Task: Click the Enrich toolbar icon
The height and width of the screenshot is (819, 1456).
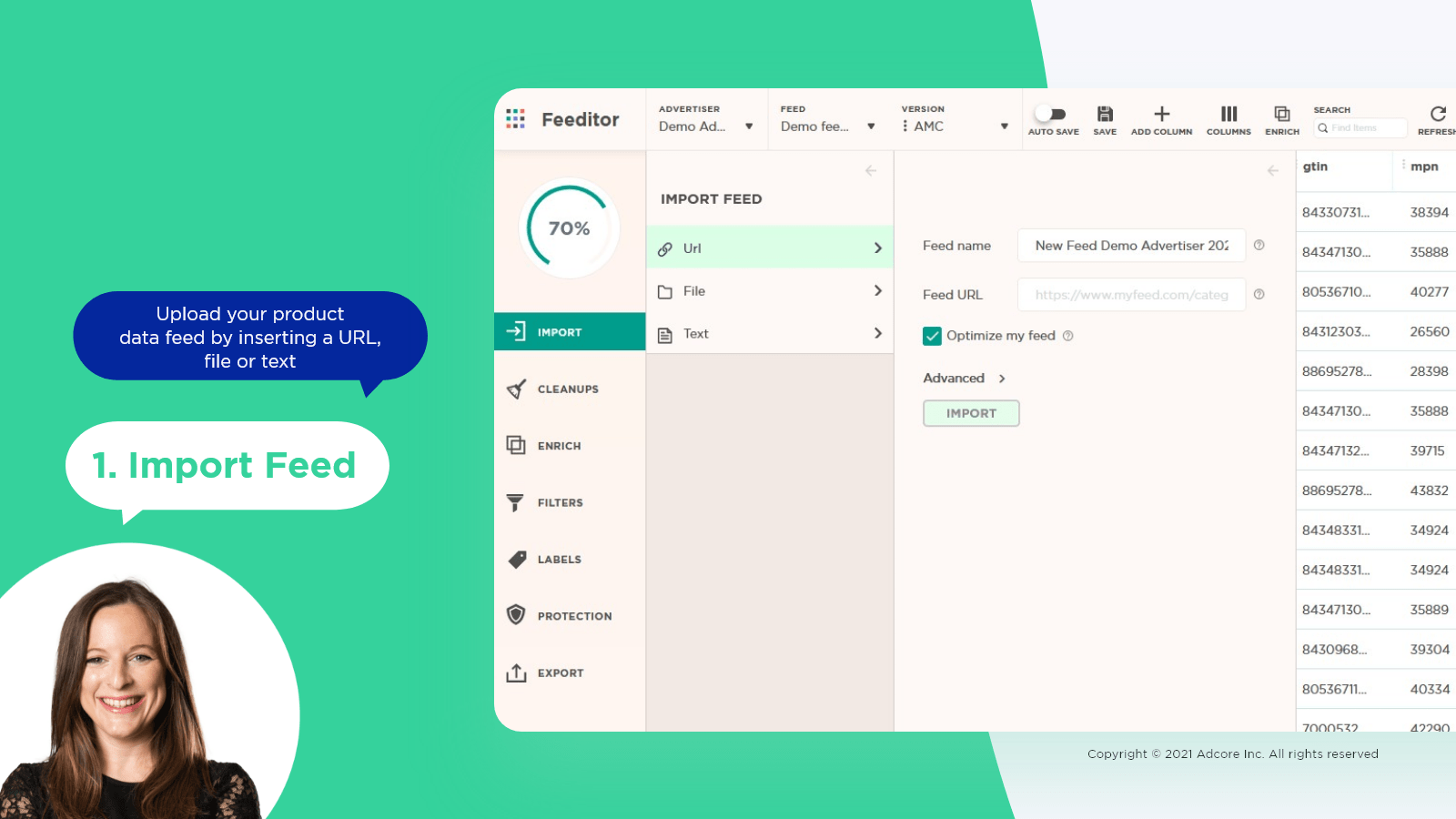Action: pos(1281,115)
